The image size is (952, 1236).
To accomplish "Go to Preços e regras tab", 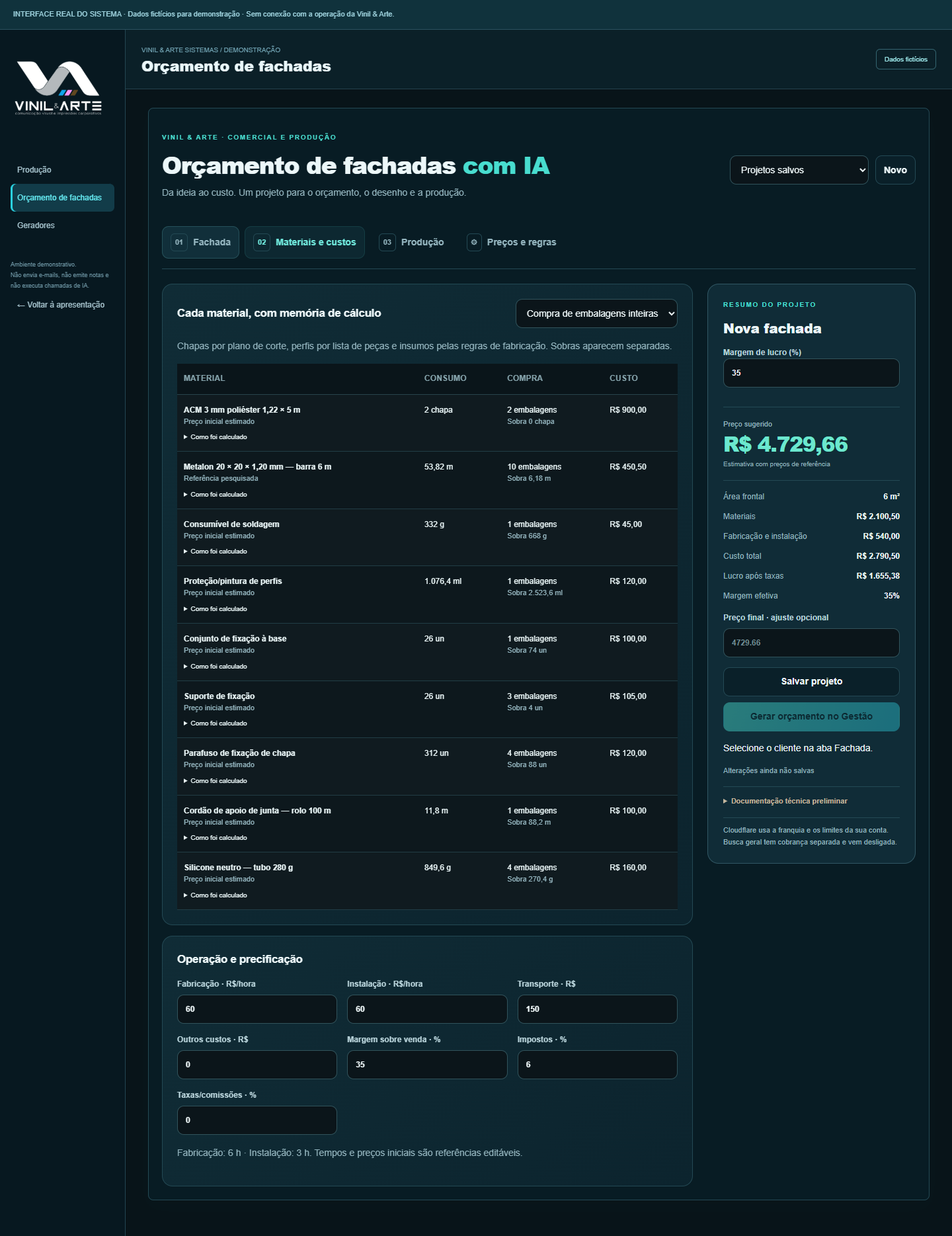I will coord(512,242).
